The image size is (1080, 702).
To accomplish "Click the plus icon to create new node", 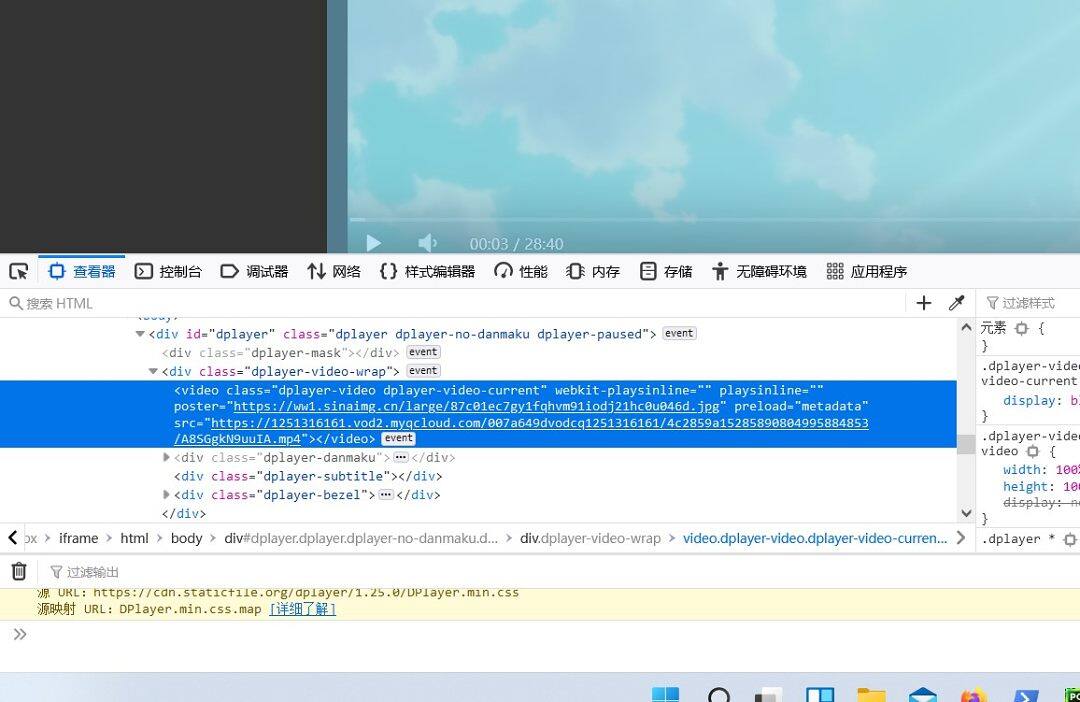I will 924,303.
